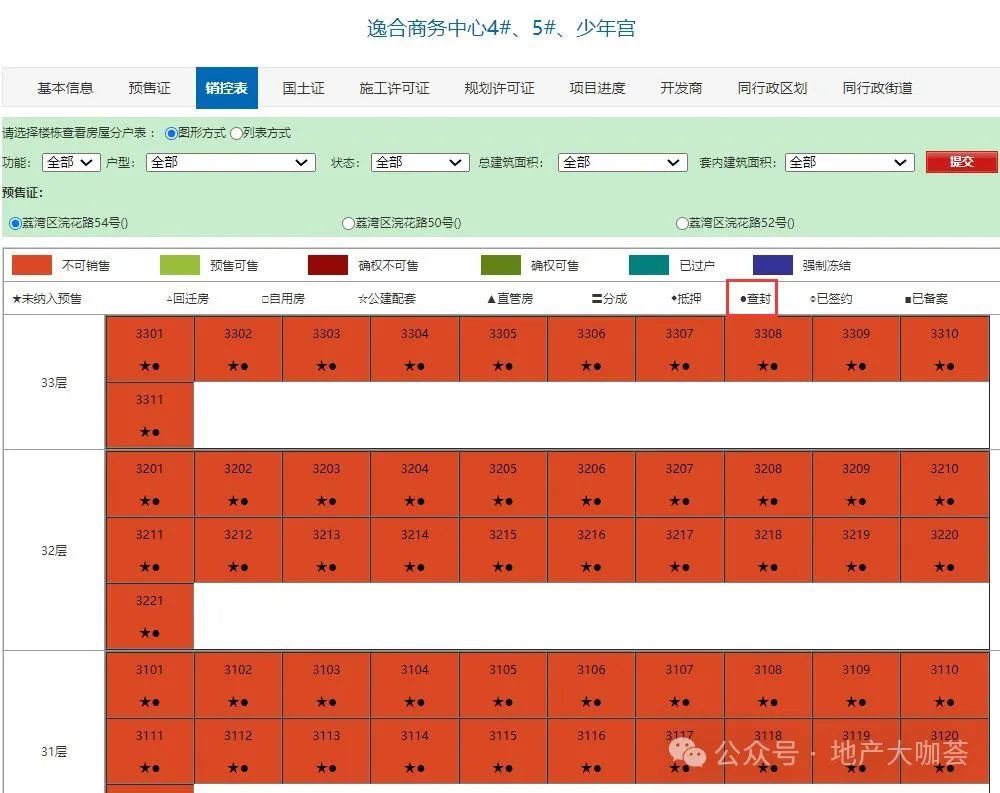Image resolution: width=1000 pixels, height=793 pixels.
Task: Click the 已过户 teal swatch
Action: click(649, 265)
